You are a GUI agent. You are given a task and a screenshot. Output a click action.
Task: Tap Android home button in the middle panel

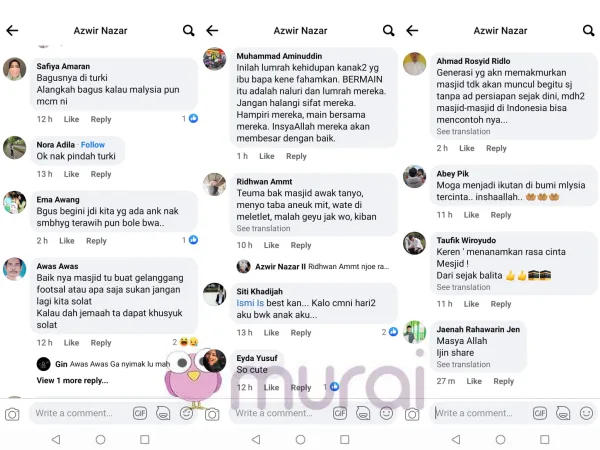[300, 440]
